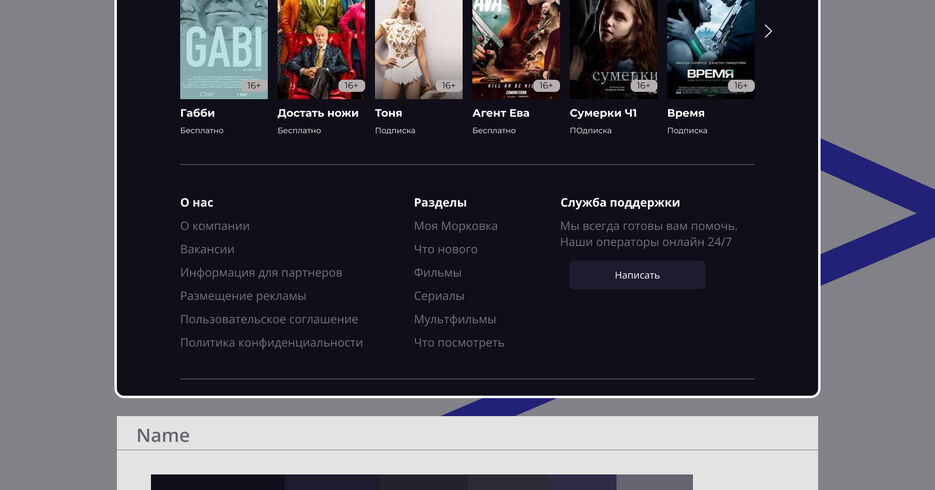
Task: Click the Бесплатно label under Достать ножи
Action: (299, 131)
